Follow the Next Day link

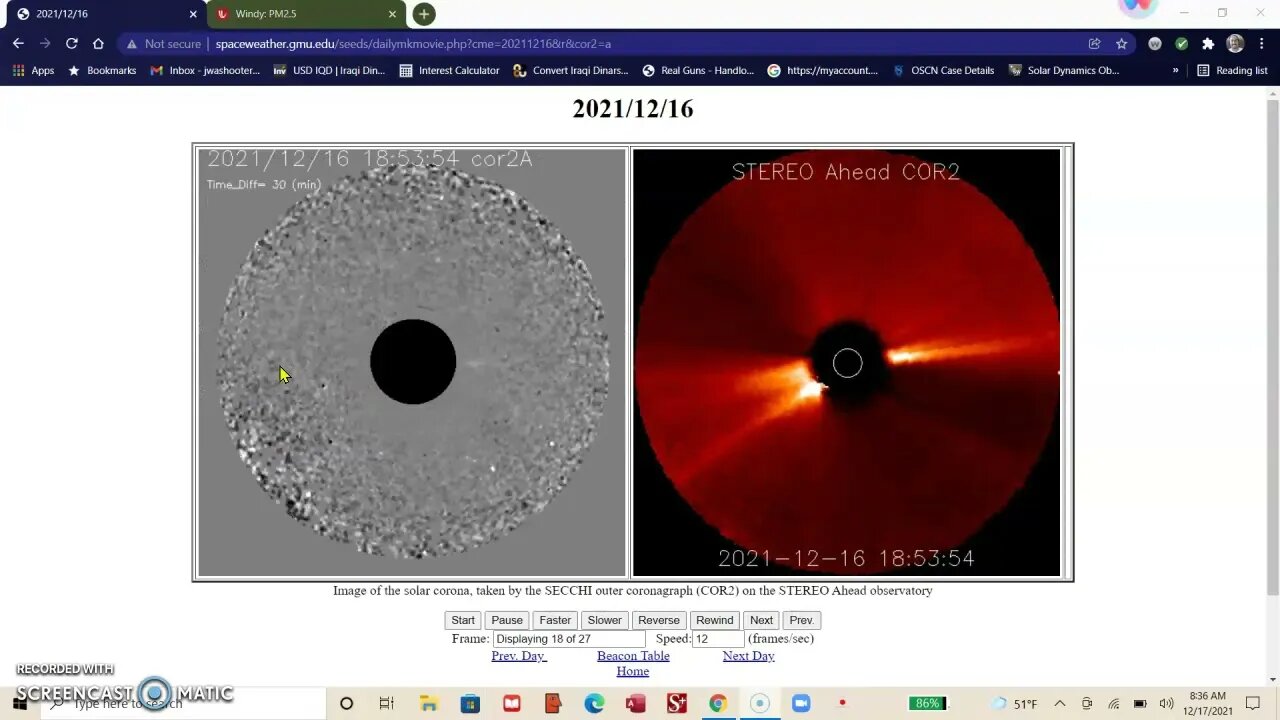[x=749, y=656]
